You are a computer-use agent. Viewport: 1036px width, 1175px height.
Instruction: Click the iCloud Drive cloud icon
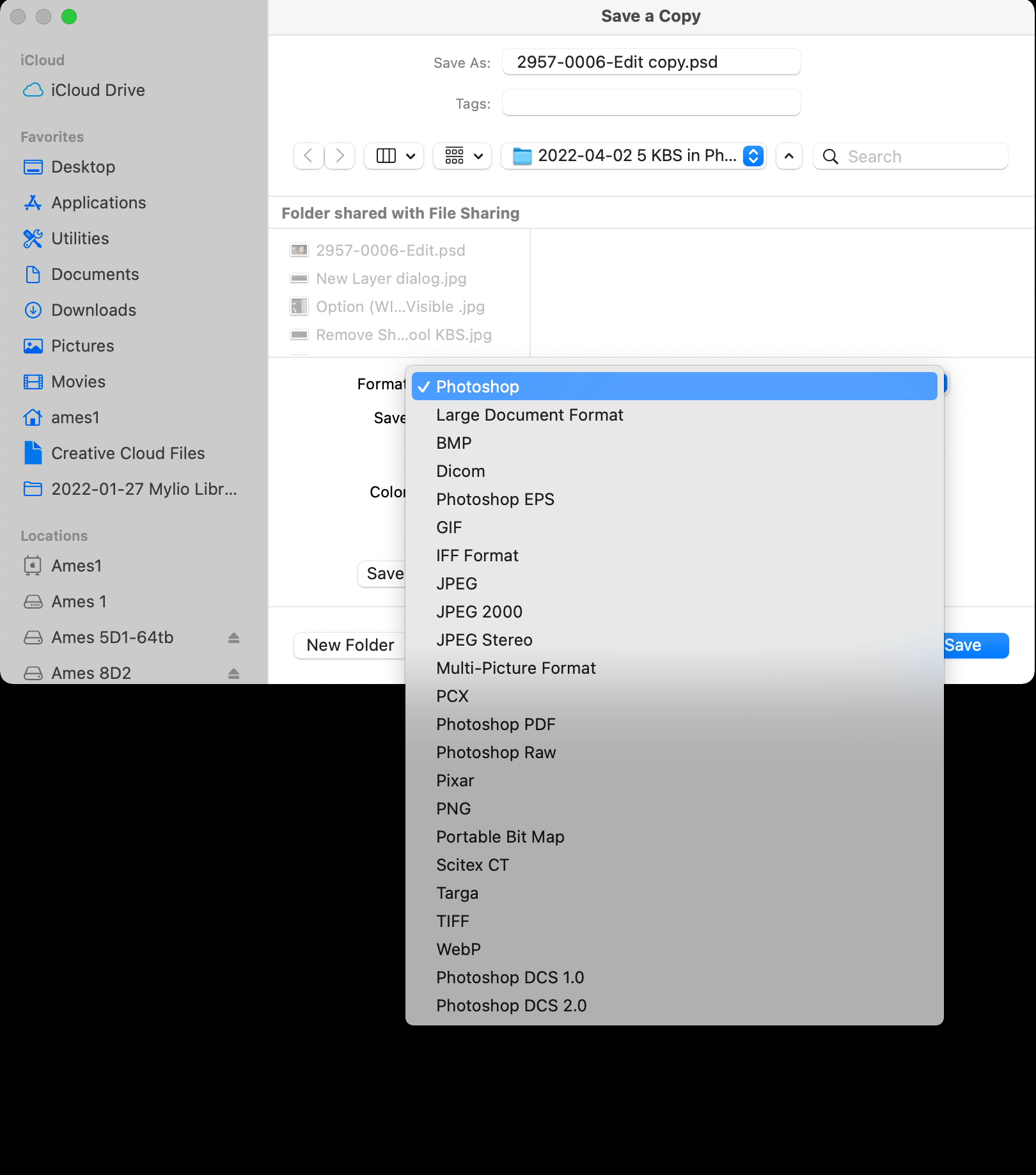pyautogui.click(x=33, y=90)
